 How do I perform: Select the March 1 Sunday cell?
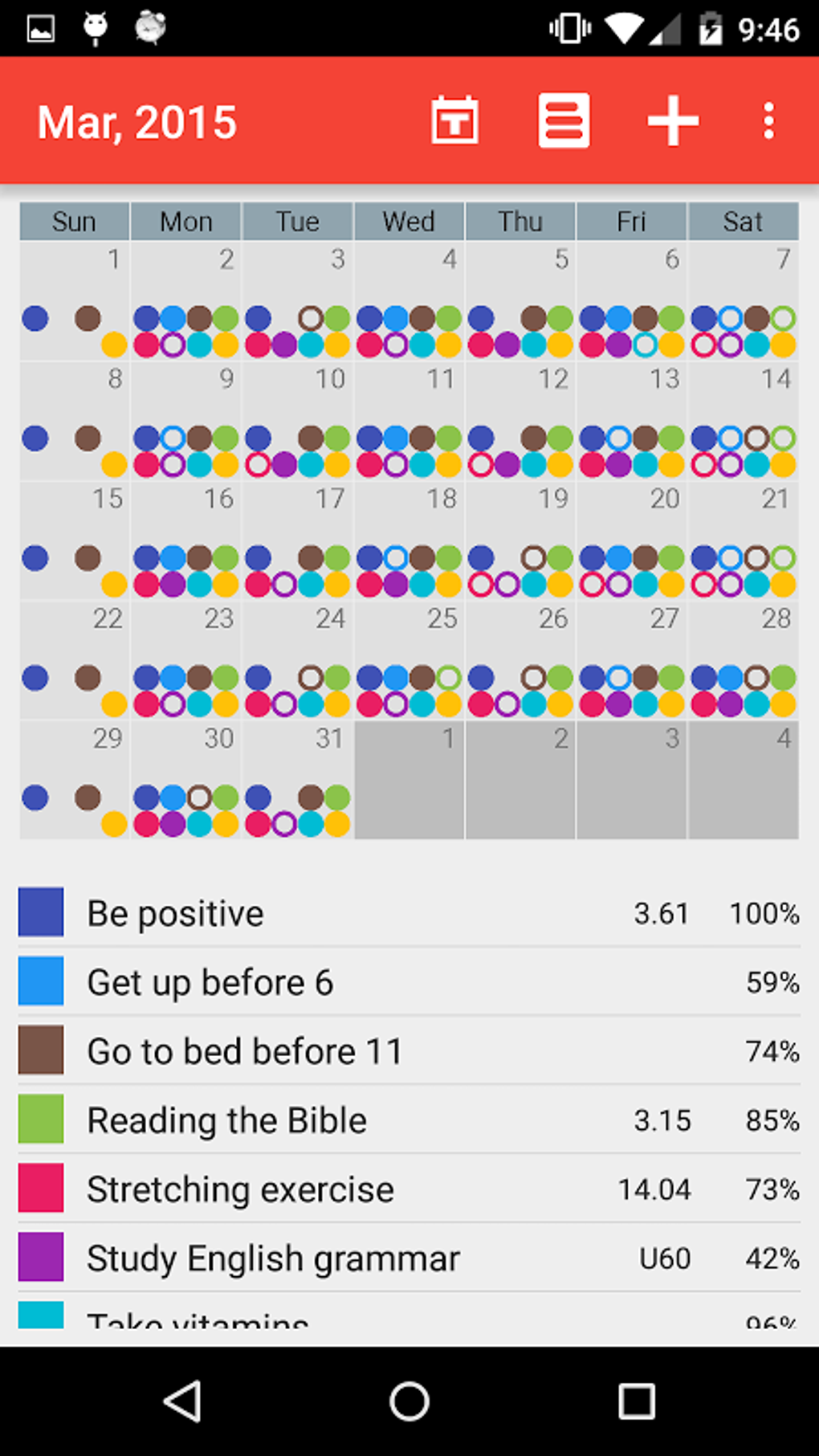[x=75, y=300]
